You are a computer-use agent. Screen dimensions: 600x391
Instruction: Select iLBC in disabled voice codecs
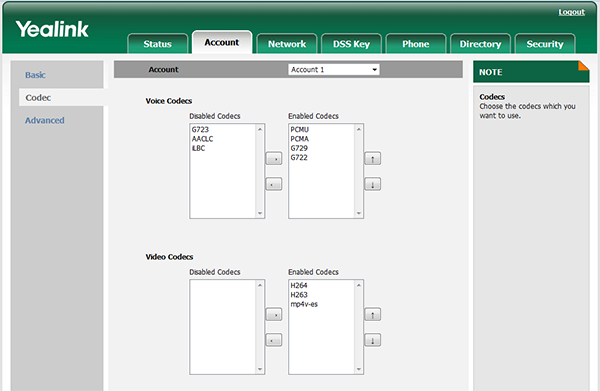(x=222, y=148)
